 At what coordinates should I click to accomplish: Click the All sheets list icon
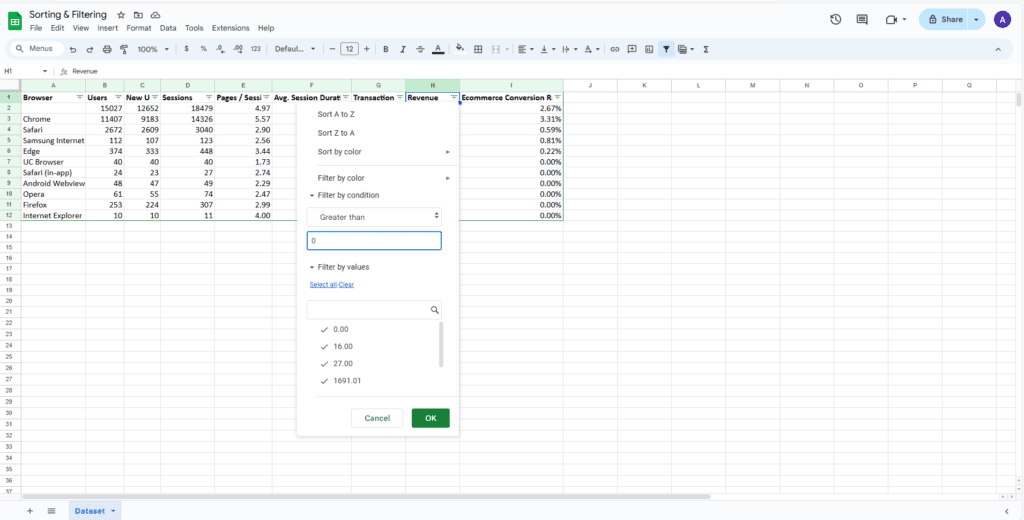click(51, 511)
